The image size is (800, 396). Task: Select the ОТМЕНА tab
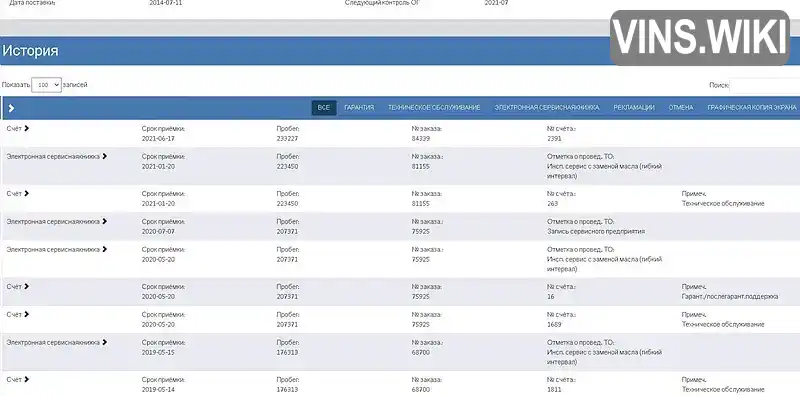pos(681,108)
